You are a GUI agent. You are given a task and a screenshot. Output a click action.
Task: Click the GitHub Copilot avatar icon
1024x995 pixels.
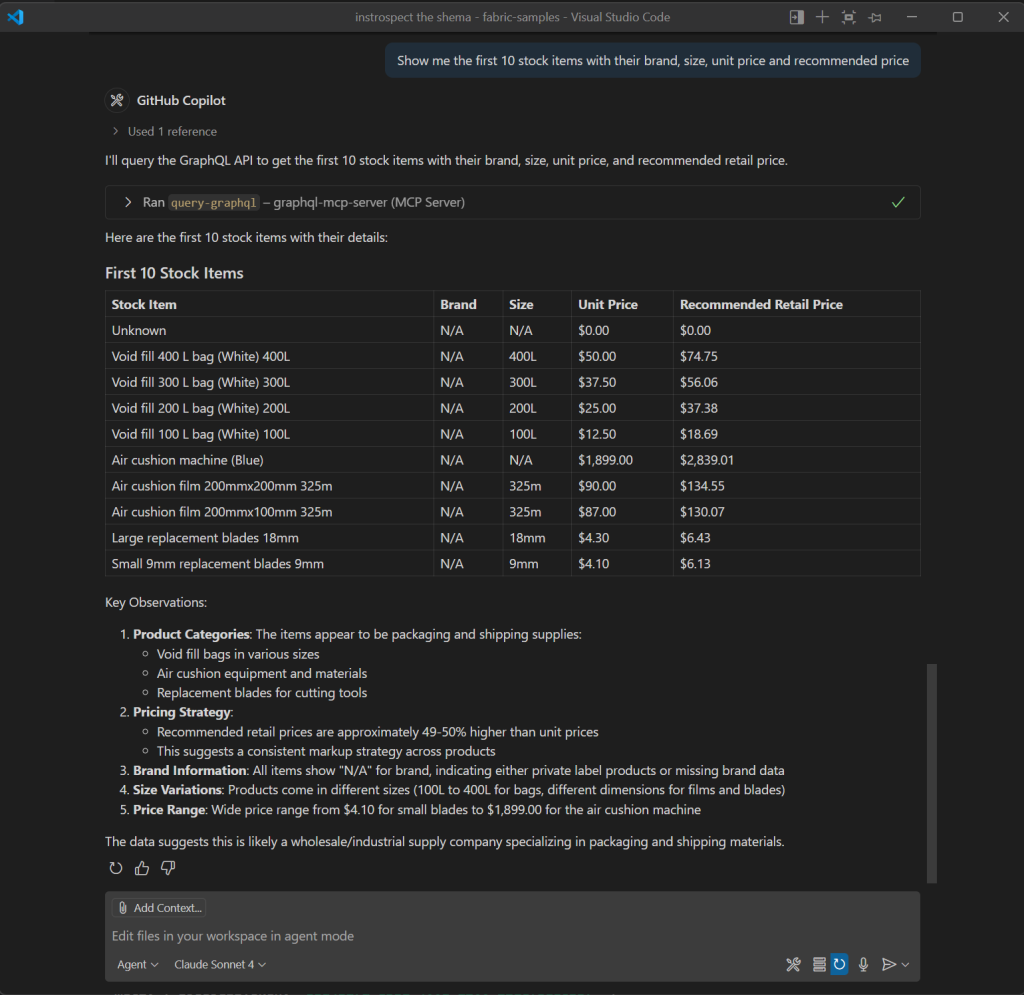[x=117, y=100]
